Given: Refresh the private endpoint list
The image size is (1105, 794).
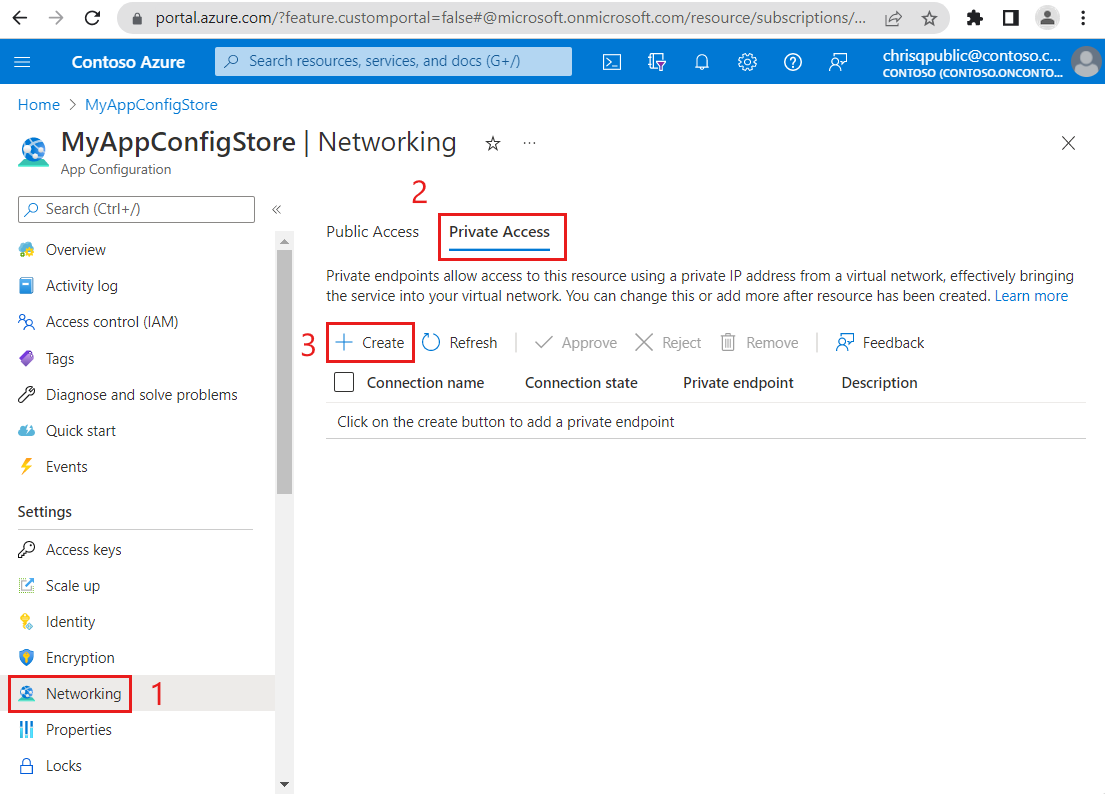Looking at the screenshot, I should (x=460, y=342).
